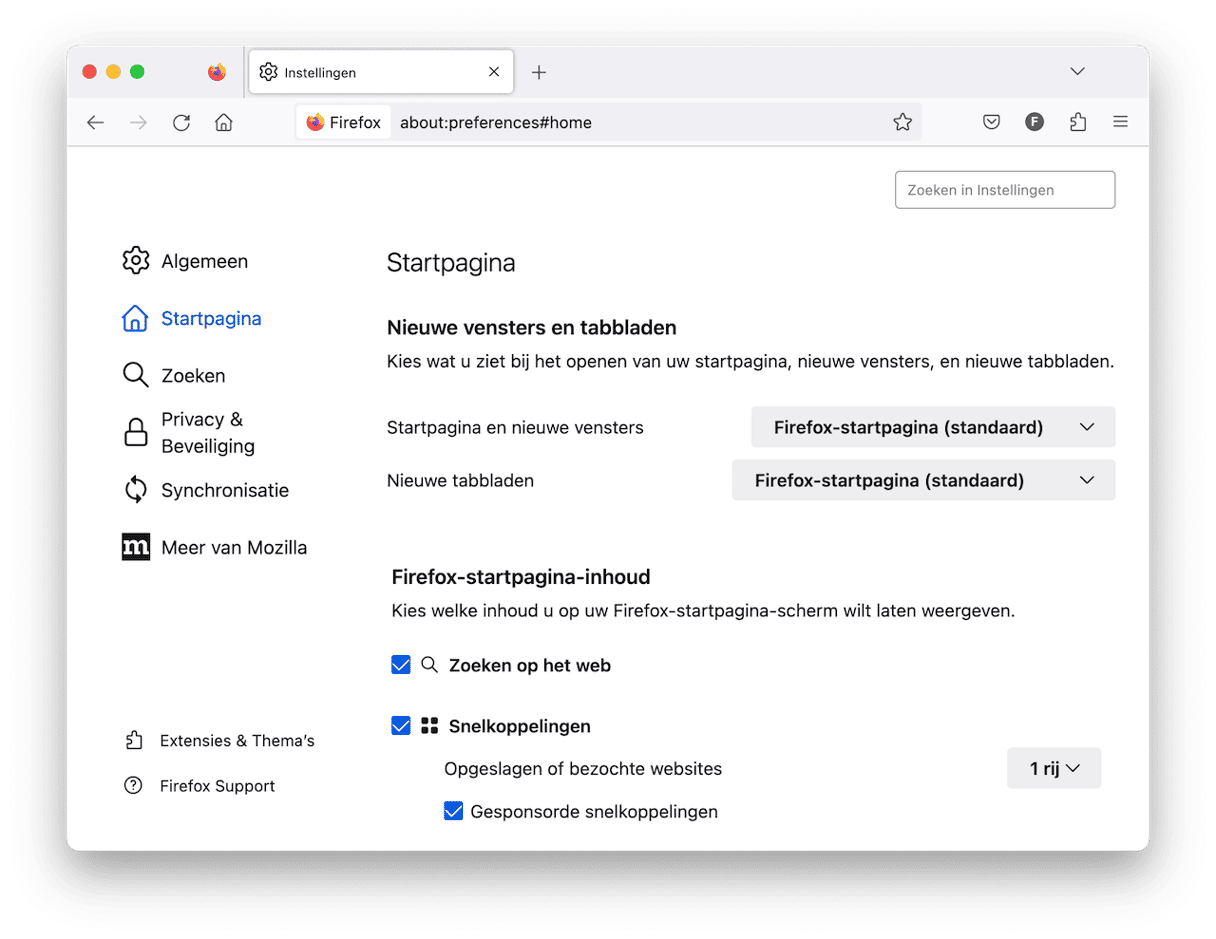The height and width of the screenshot is (939, 1216).
Task: Close the Instellingen tab
Action: 494,72
